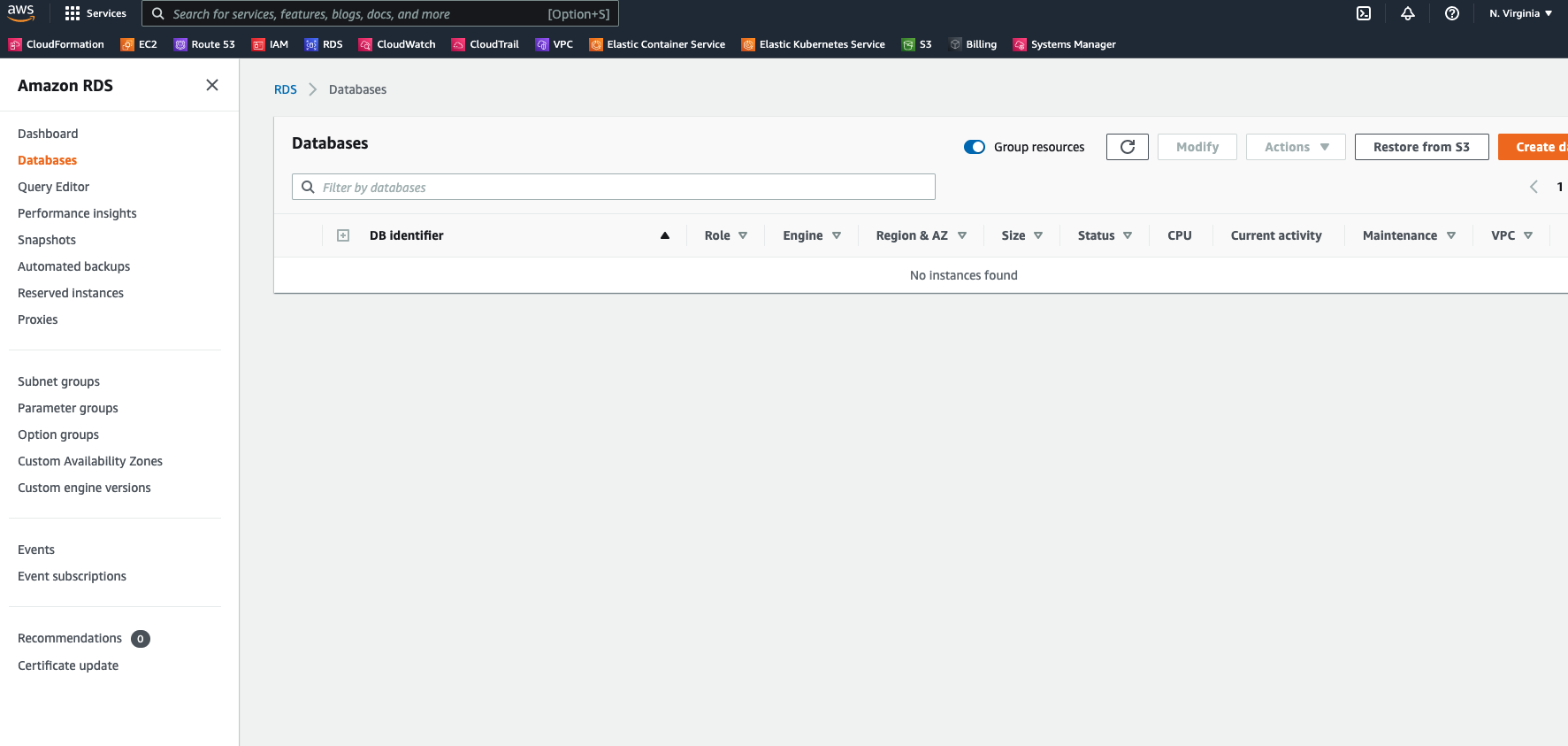Screen dimensions: 1568x746
Task: Click VPC favorite shortcut icon
Action: 542,44
